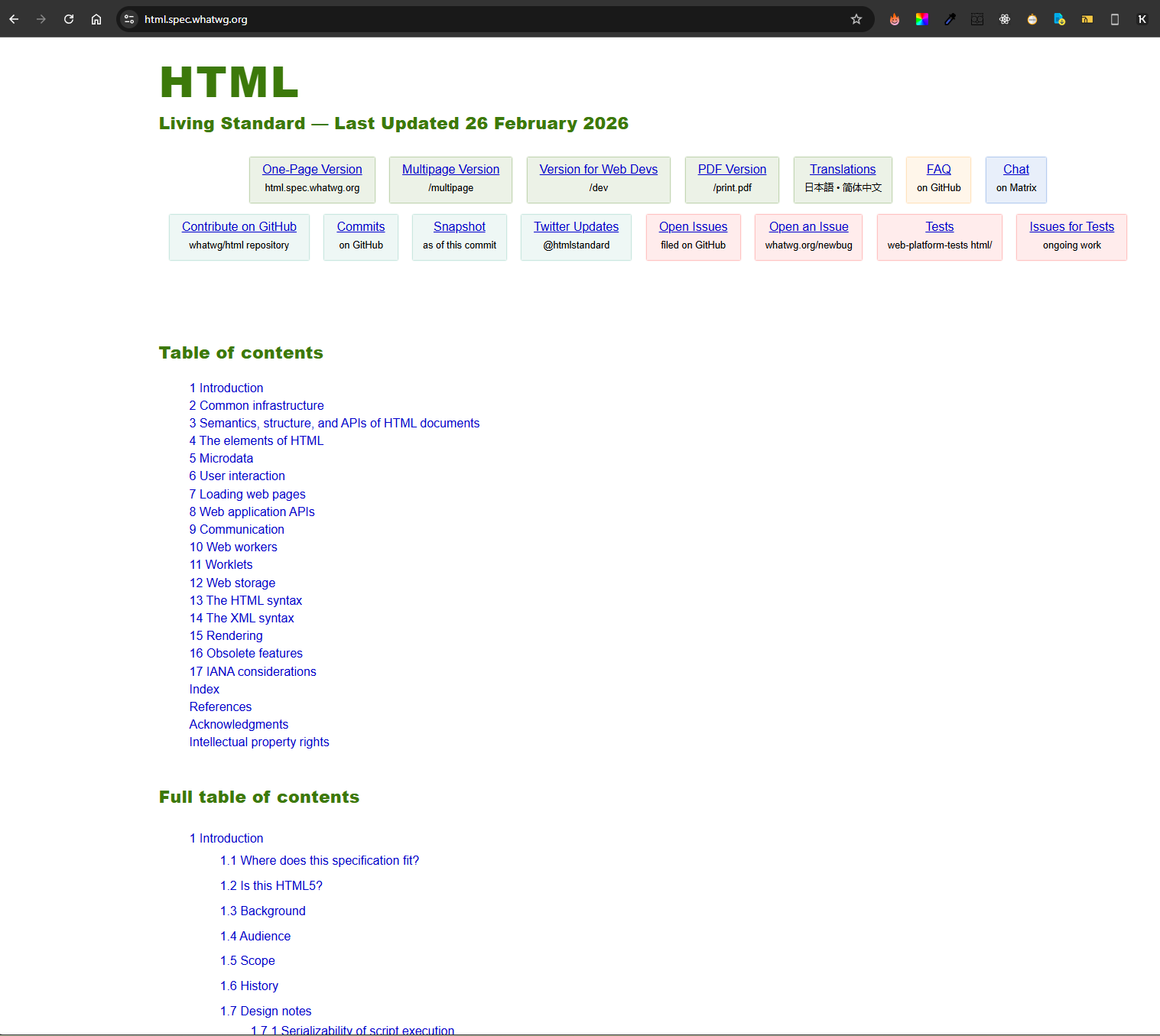1160x1036 pixels.
Task: Open the orange stopwatch extension icon
Action: (1032, 19)
